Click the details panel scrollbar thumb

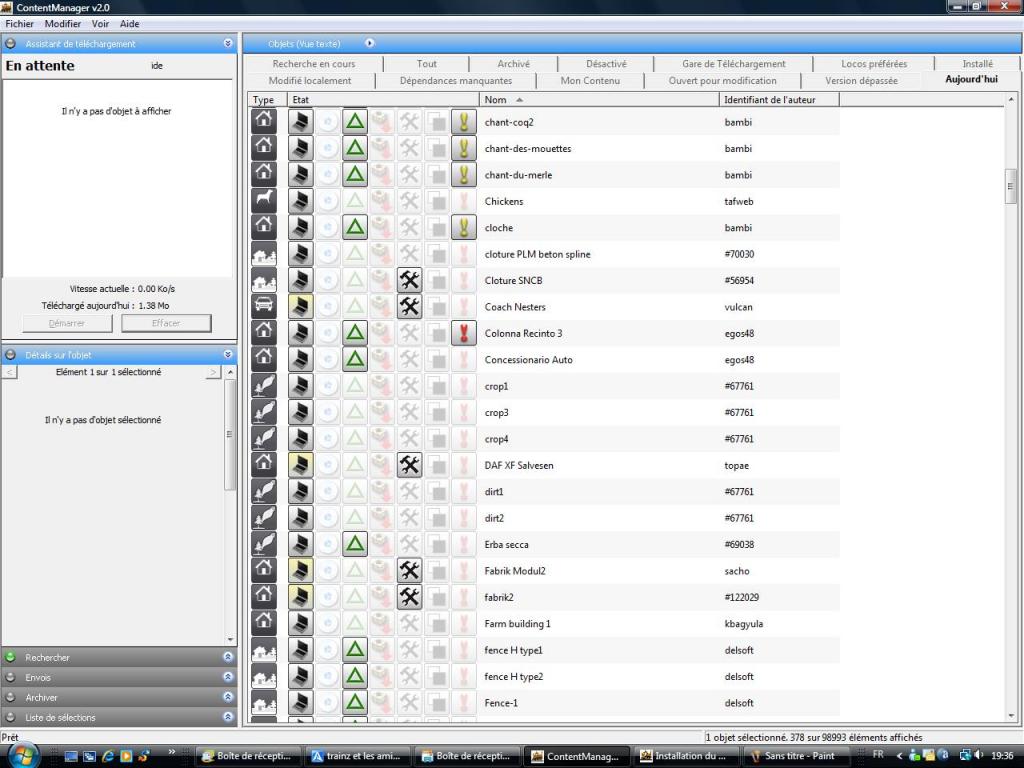229,434
